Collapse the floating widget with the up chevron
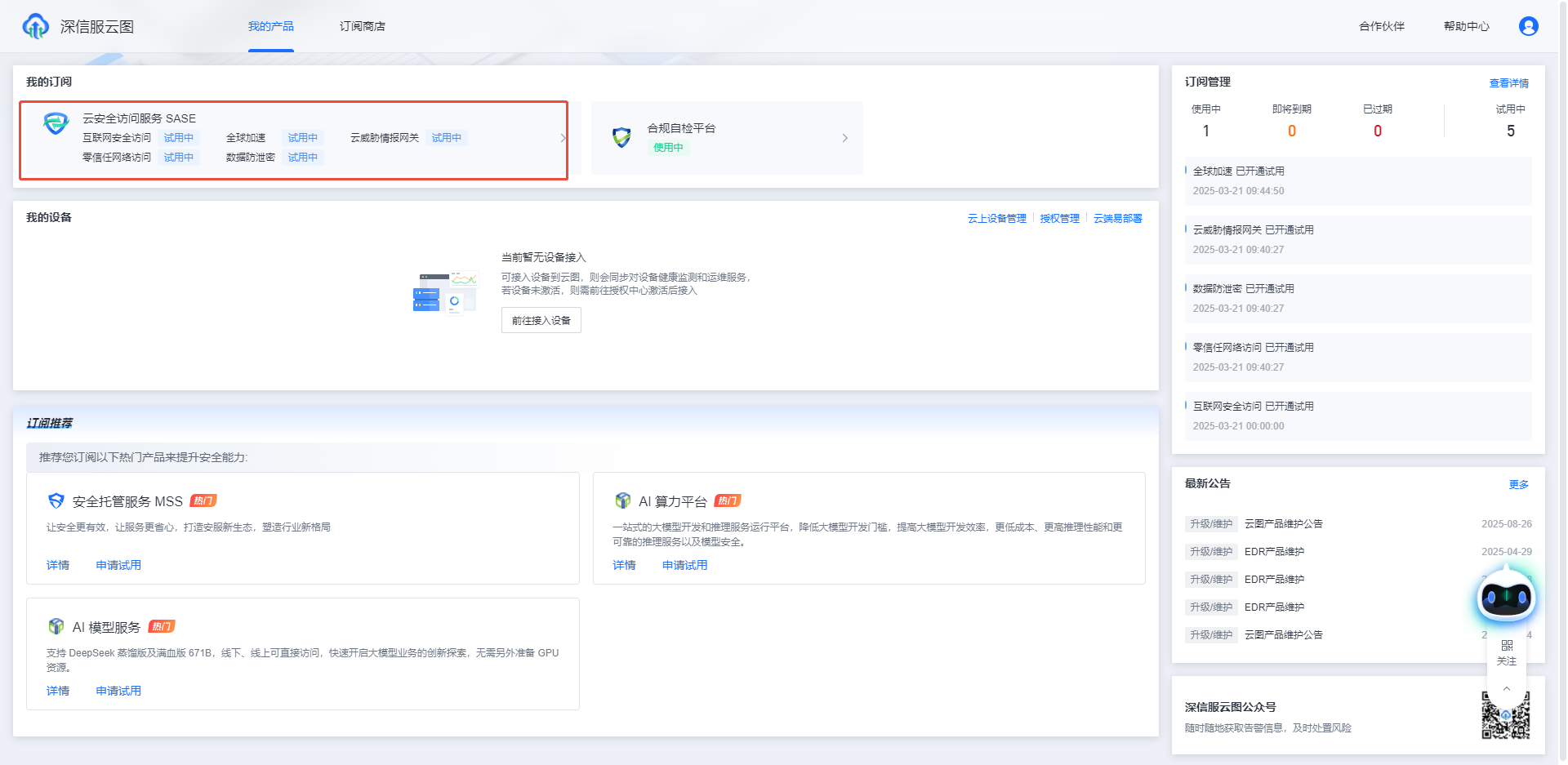1568x765 pixels. pyautogui.click(x=1507, y=689)
